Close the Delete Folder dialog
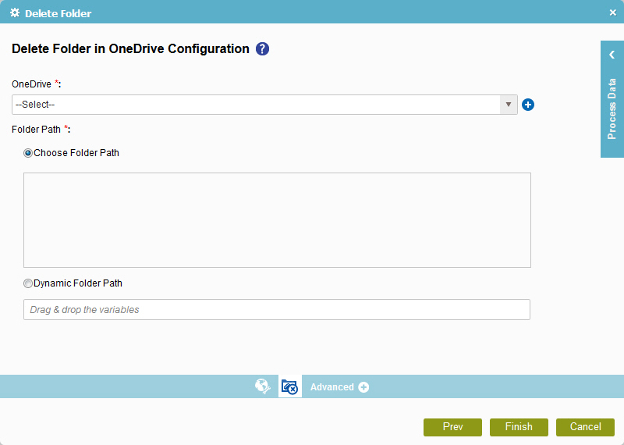 (612, 12)
